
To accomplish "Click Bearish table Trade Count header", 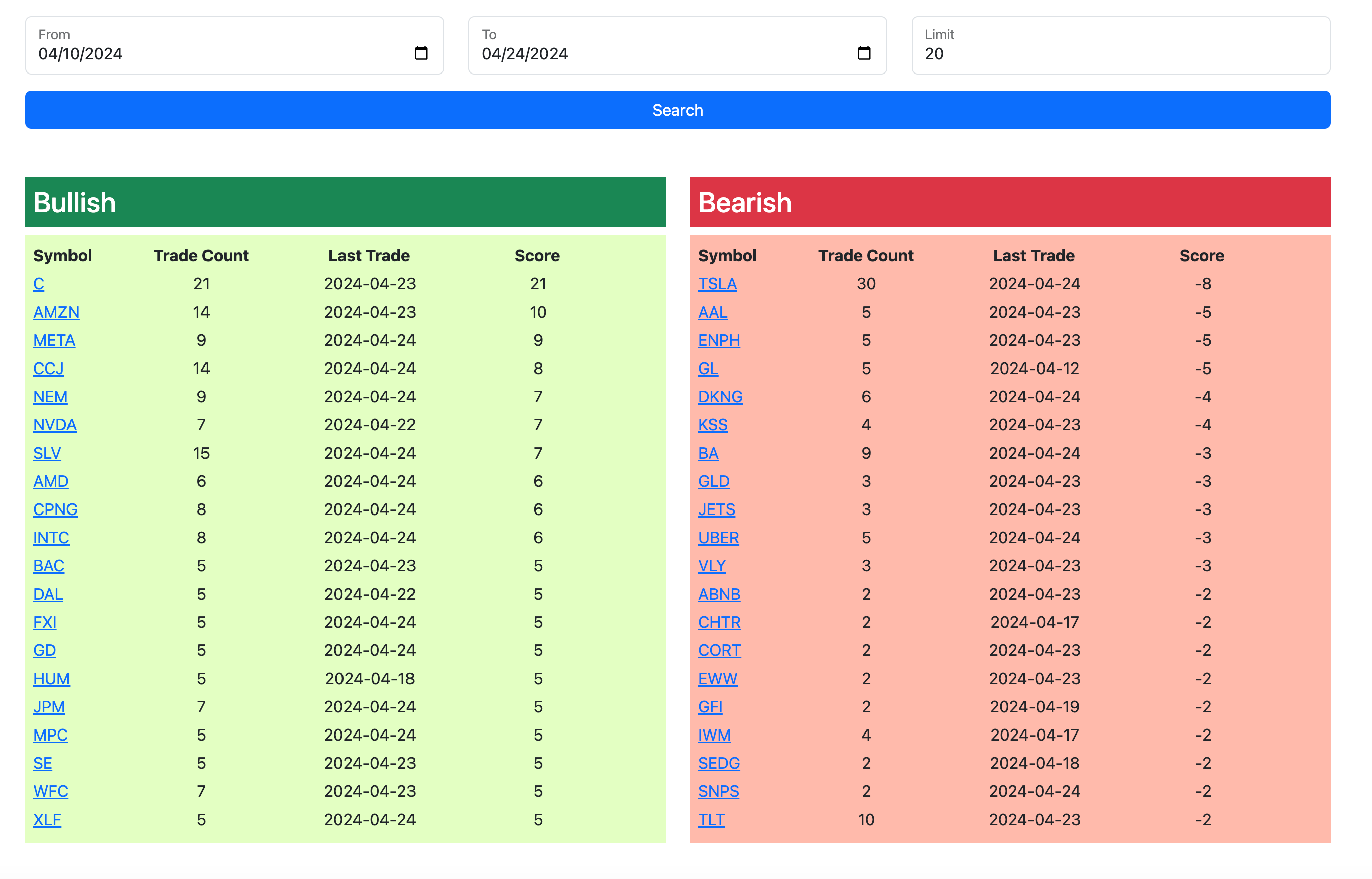I will point(866,256).
